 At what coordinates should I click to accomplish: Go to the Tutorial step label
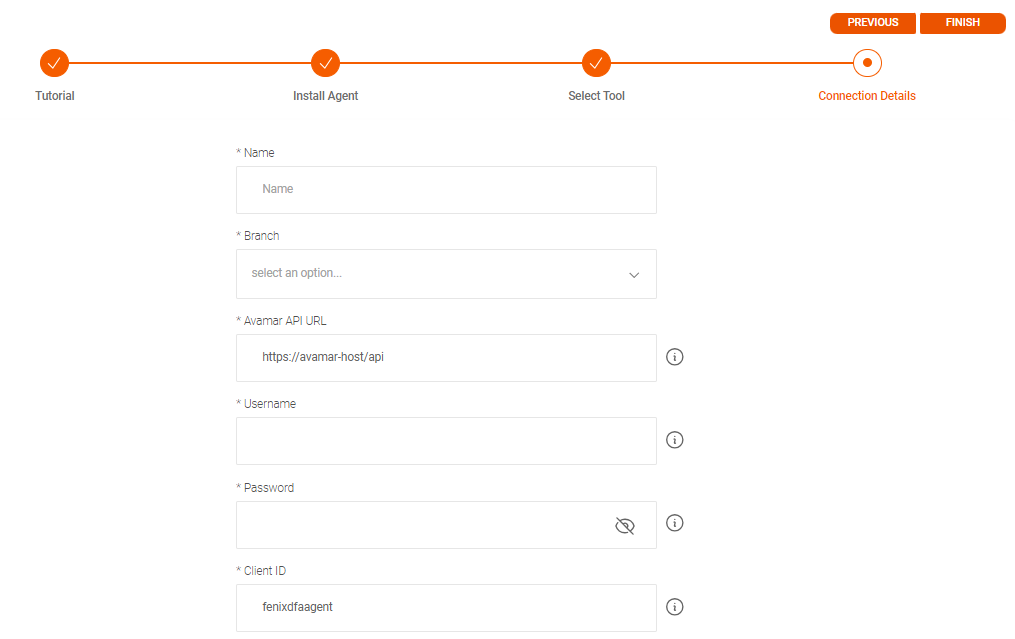pos(55,96)
